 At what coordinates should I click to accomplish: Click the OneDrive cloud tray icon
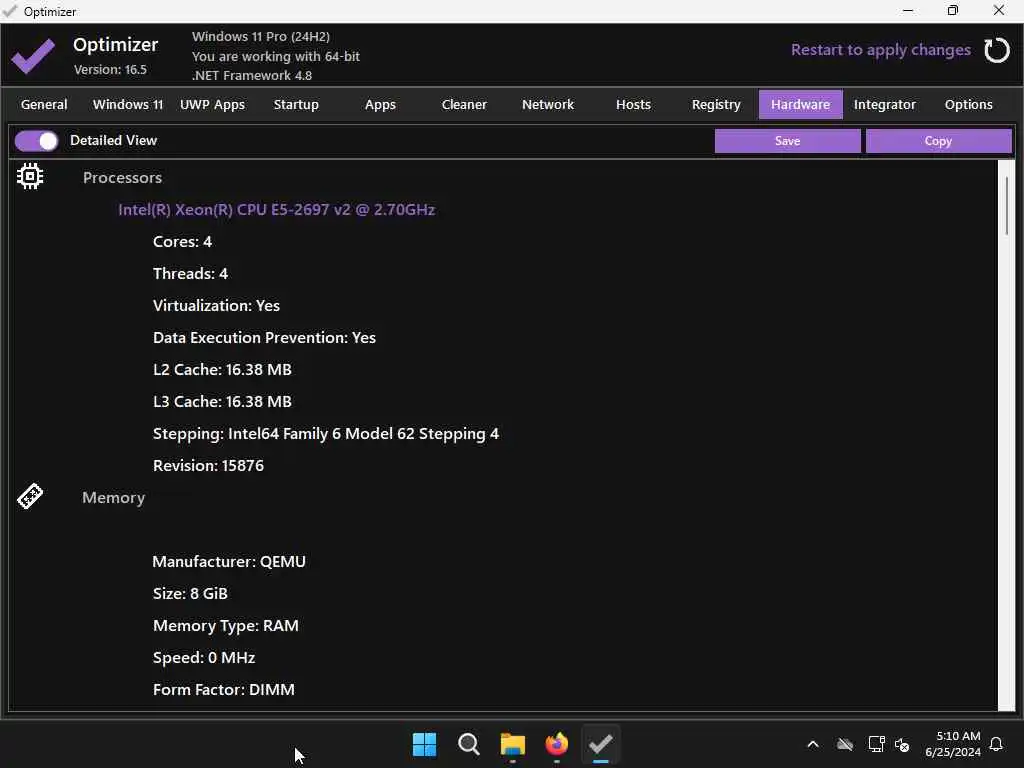[845, 744]
